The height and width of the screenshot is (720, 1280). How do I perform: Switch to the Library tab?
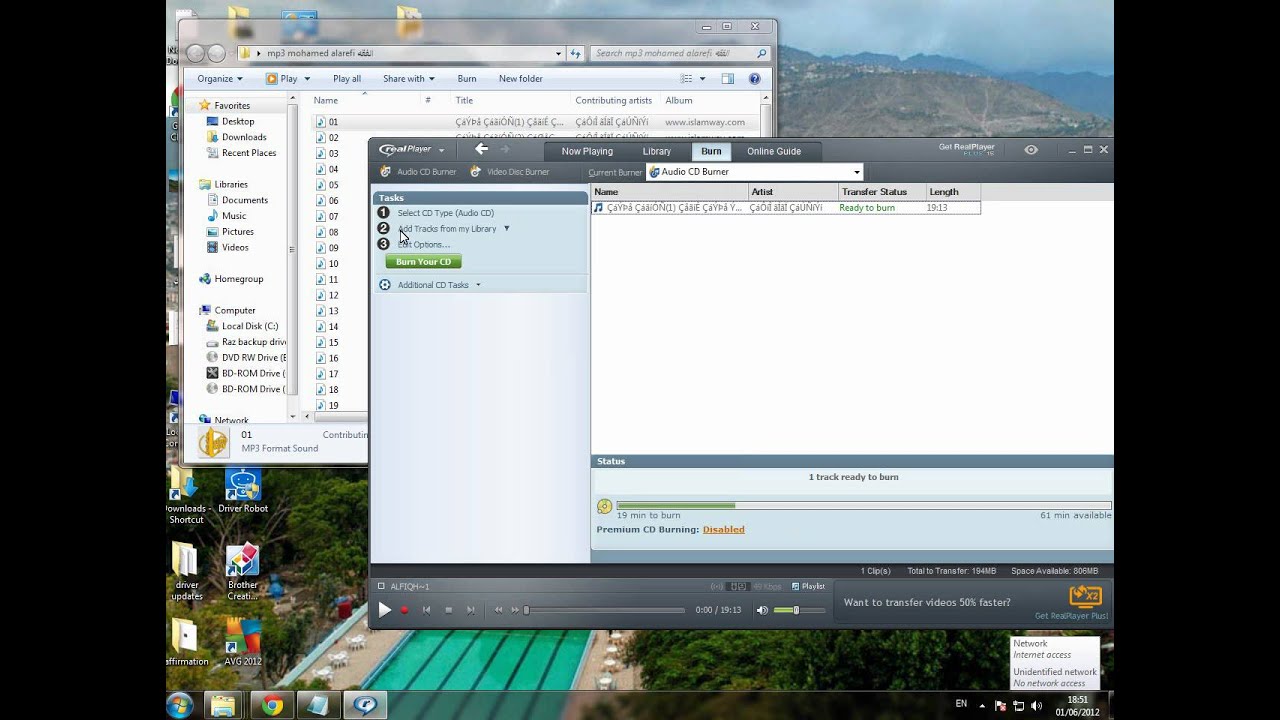click(x=656, y=151)
